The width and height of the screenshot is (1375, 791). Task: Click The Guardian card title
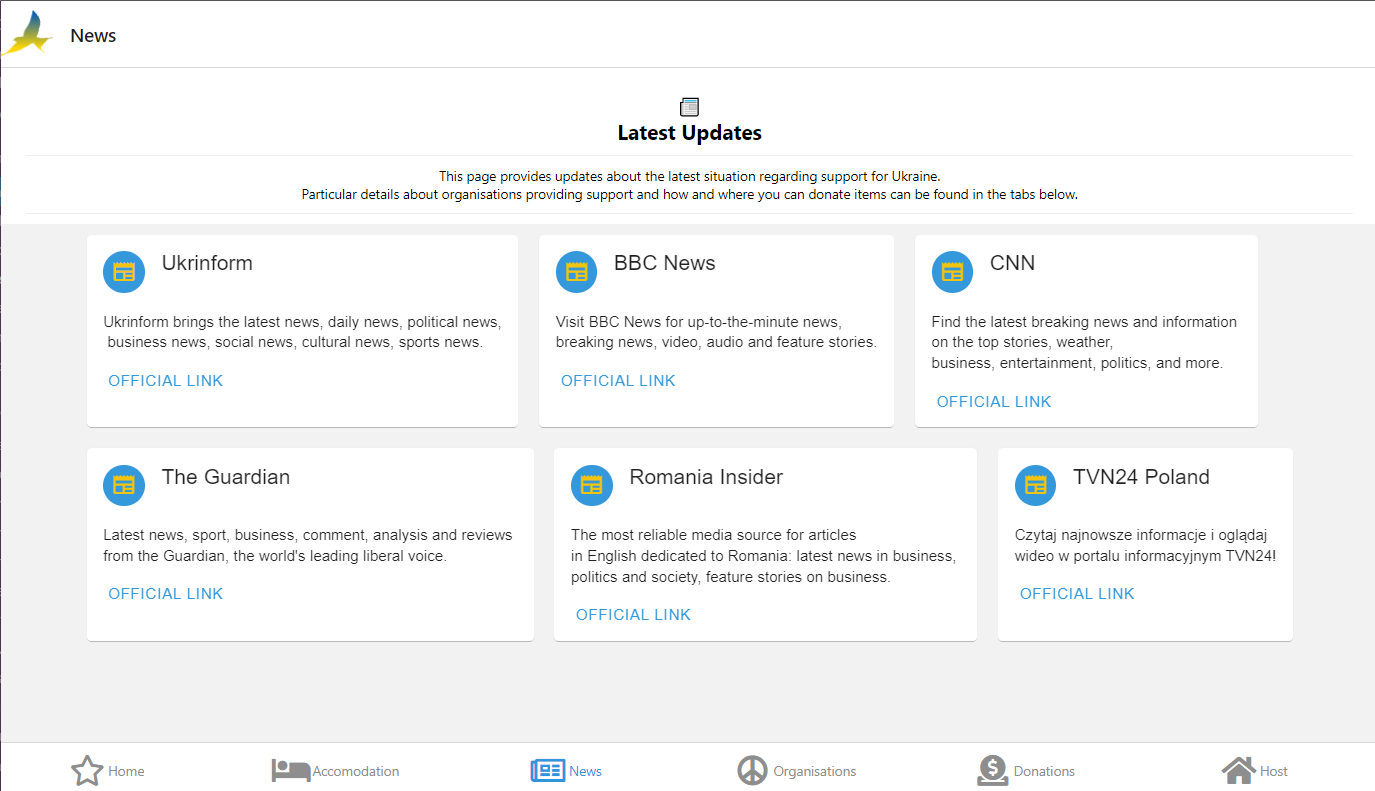pyautogui.click(x=226, y=477)
